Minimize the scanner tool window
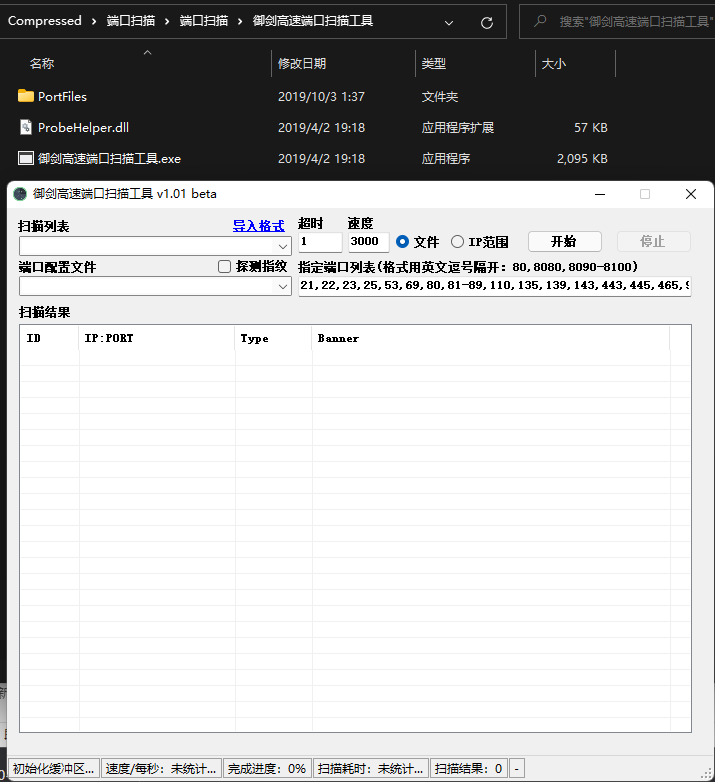The image size is (715, 782). [x=600, y=194]
